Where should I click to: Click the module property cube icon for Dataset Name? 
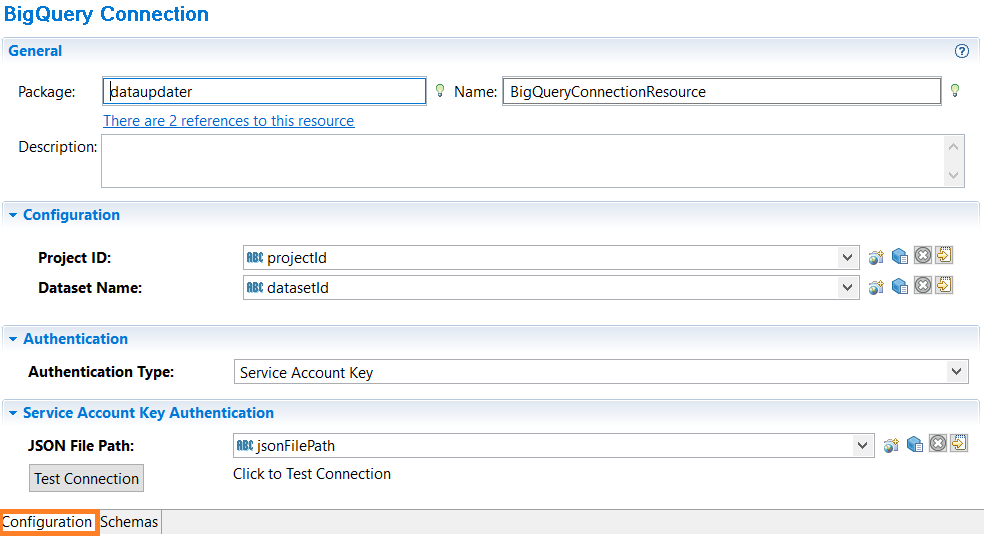point(899,286)
